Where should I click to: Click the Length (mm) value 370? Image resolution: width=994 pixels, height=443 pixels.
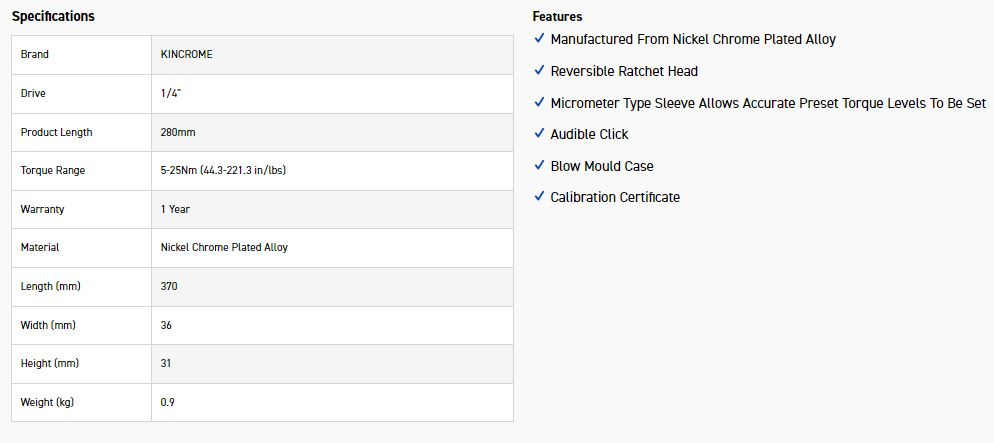pyautogui.click(x=169, y=286)
